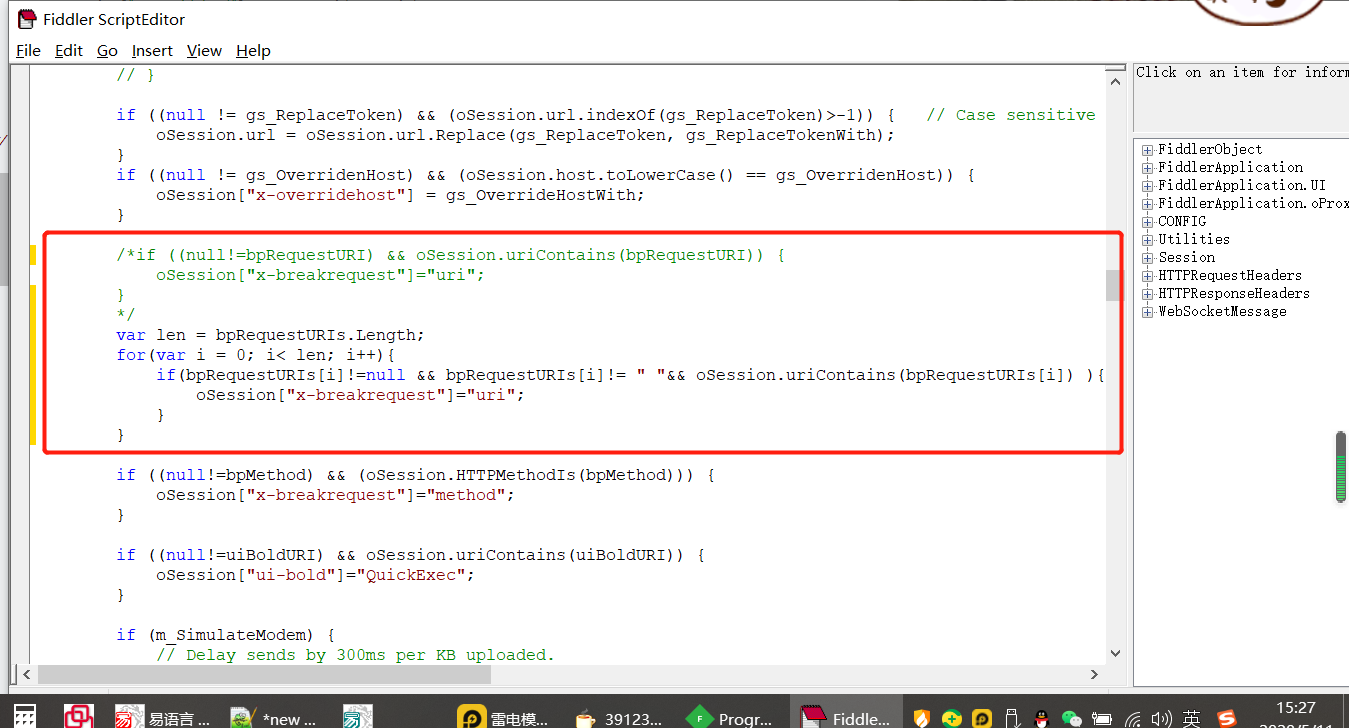Screen dimensions: 1349x728
Task: Expand the FiddlerObject tree node
Action: [x=1146, y=149]
